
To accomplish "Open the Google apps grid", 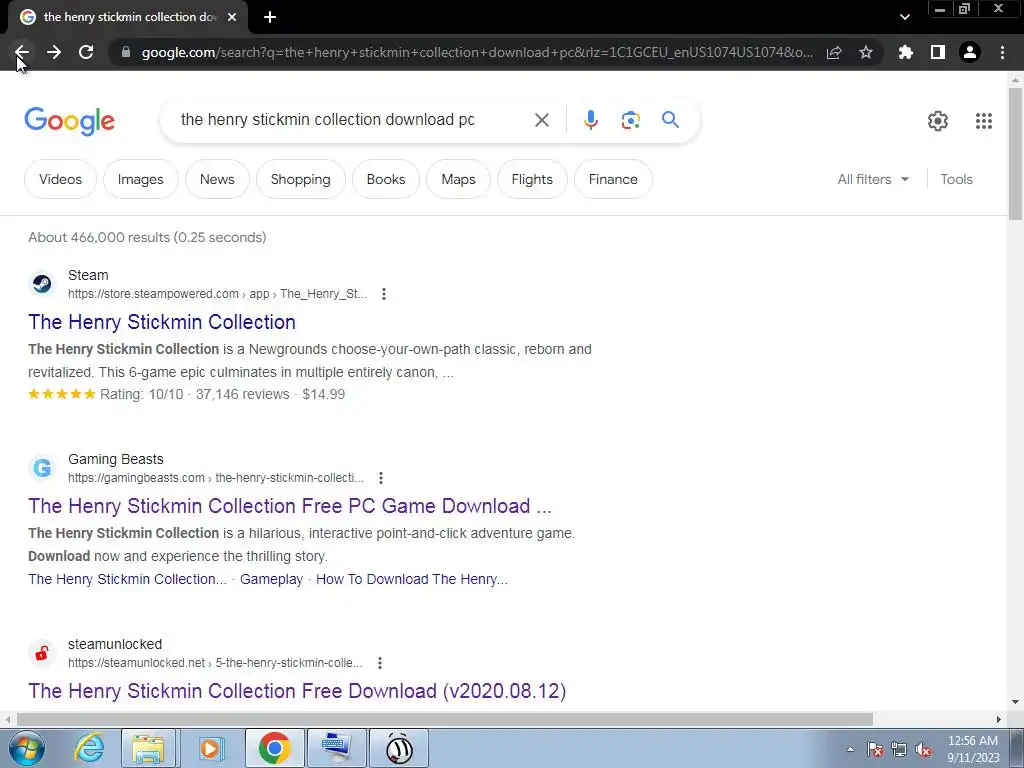I will click(984, 121).
